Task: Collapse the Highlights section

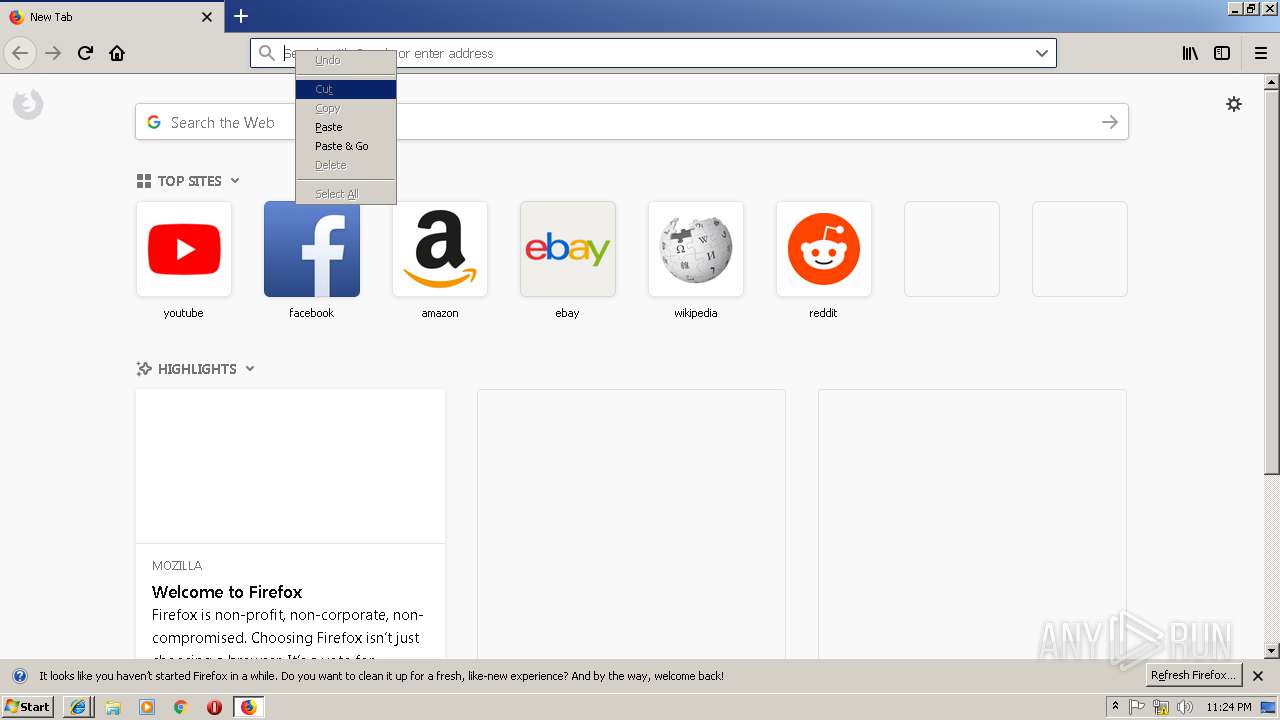Action: point(250,369)
